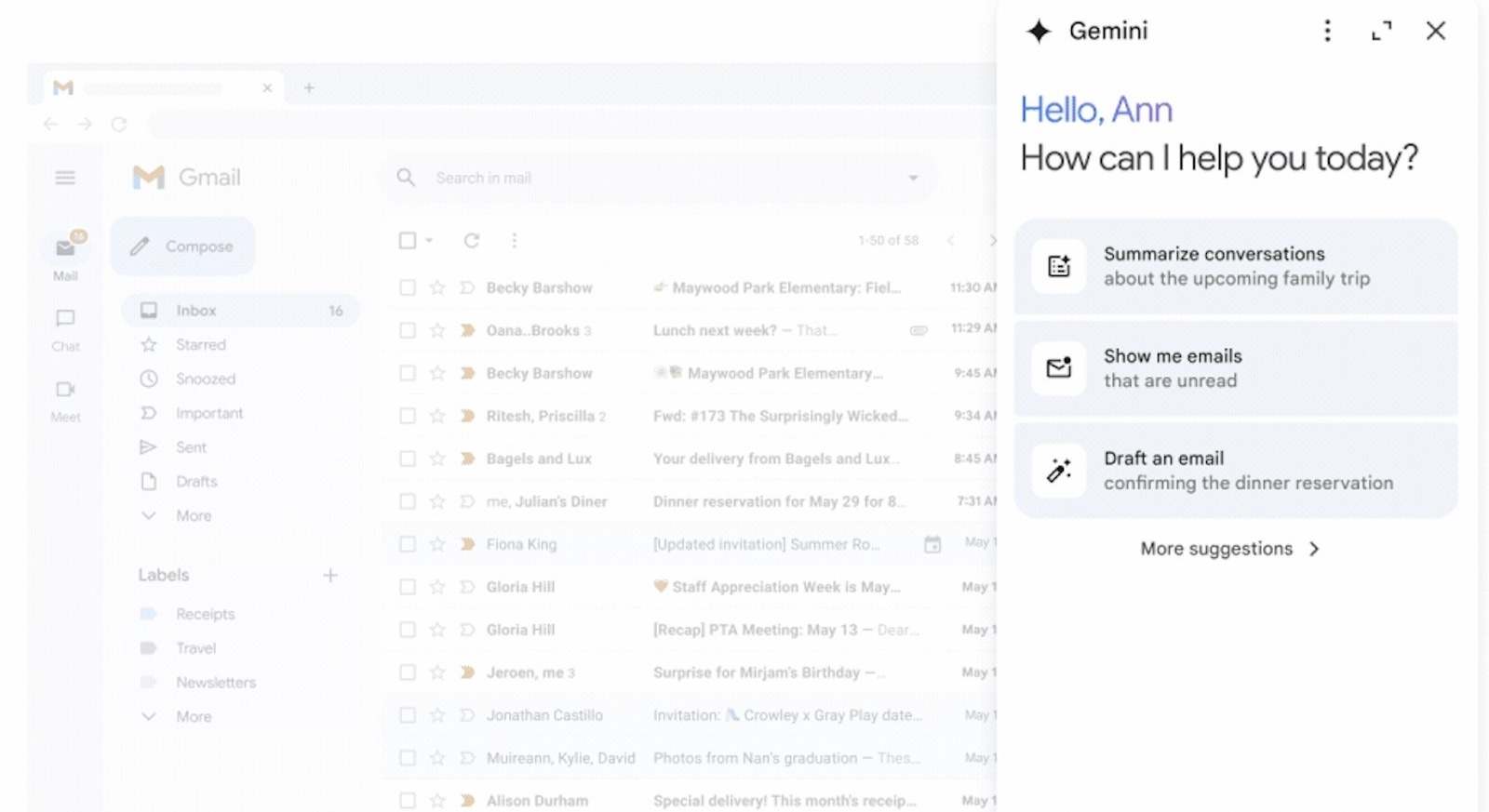Click the More suggestions chevron arrow
Viewport: 1489px width, 812px height.
point(1314,549)
